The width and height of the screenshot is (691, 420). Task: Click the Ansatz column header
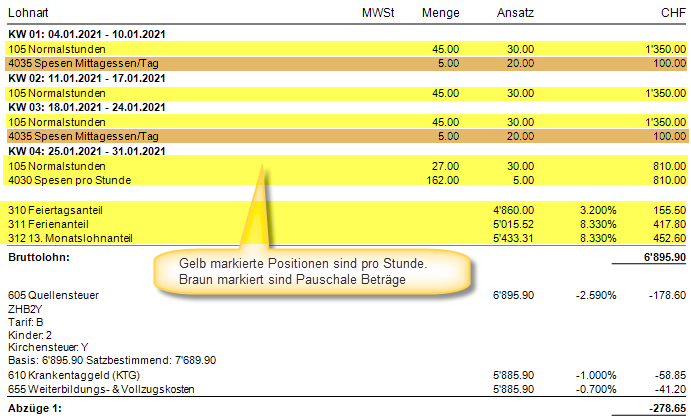coord(514,11)
